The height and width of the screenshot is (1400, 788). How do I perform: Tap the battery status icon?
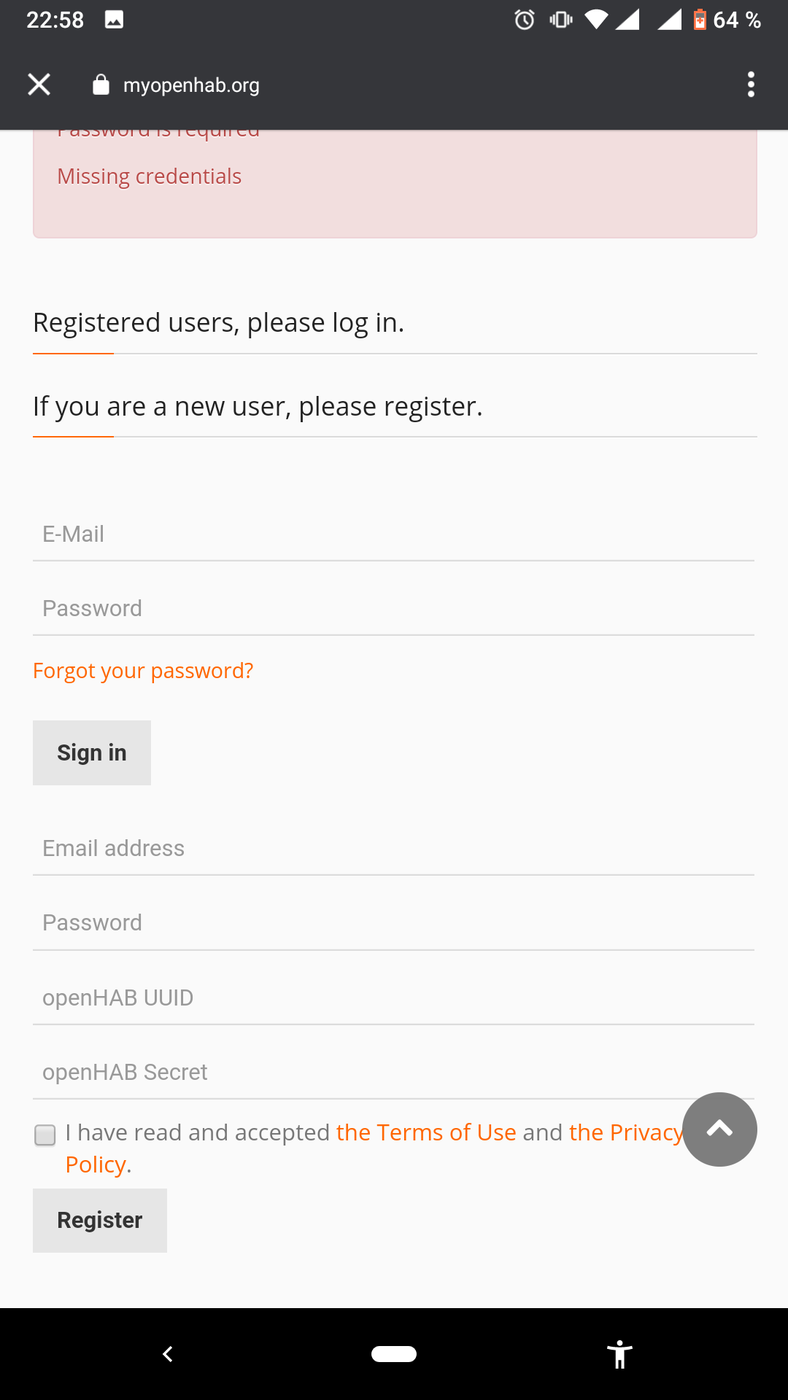click(x=699, y=20)
